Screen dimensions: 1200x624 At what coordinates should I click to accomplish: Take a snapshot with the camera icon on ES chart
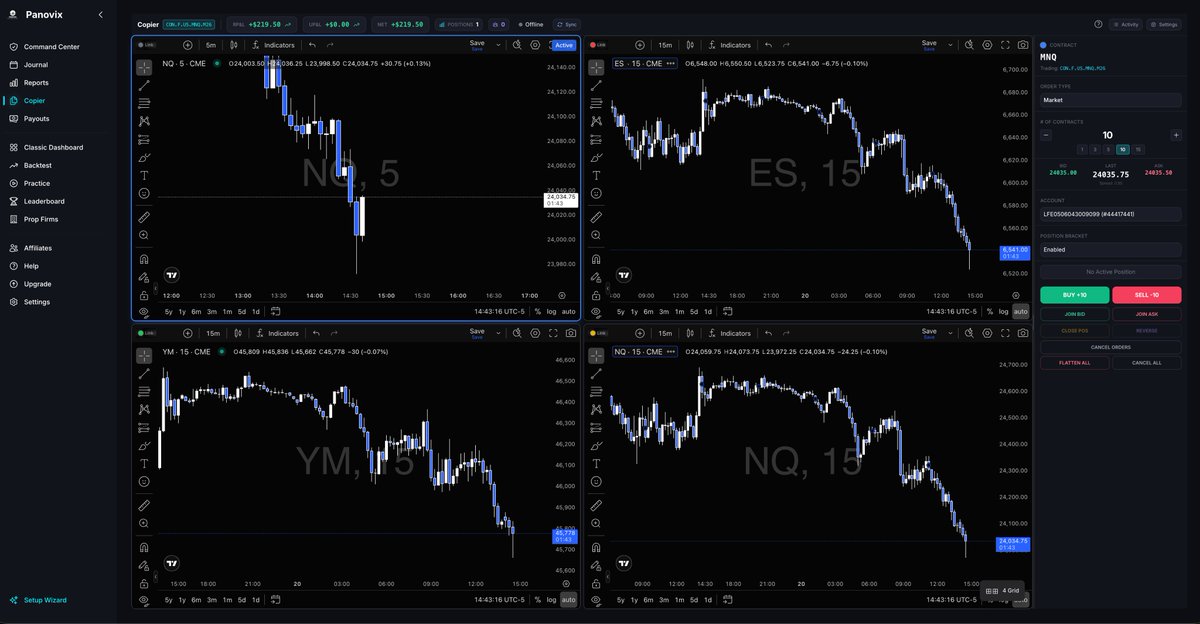(x=1022, y=44)
